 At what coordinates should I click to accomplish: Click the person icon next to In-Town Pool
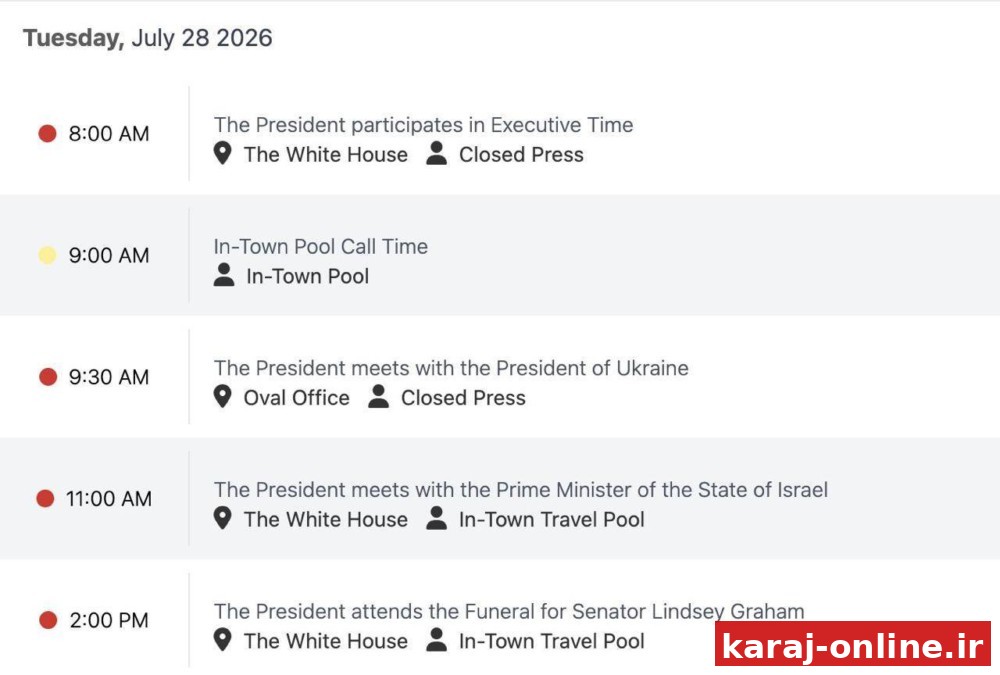(x=224, y=275)
